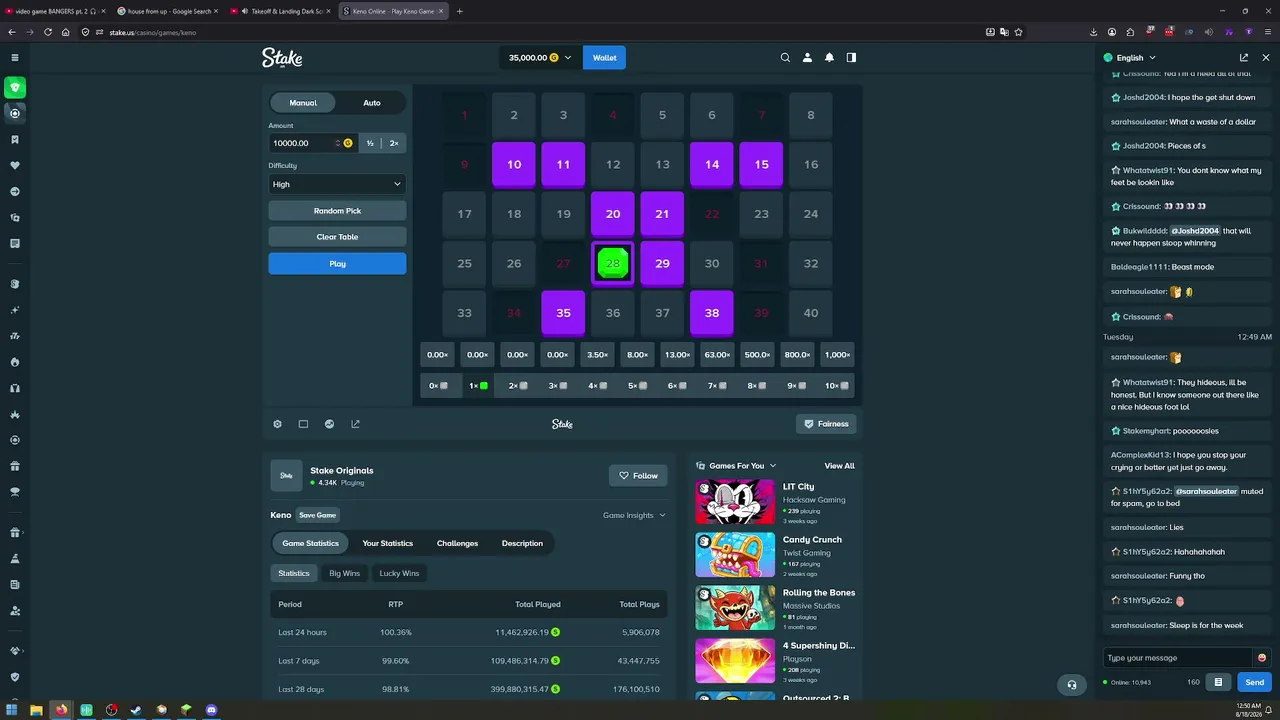Switch to the Lucky Wins tab

[399, 574]
